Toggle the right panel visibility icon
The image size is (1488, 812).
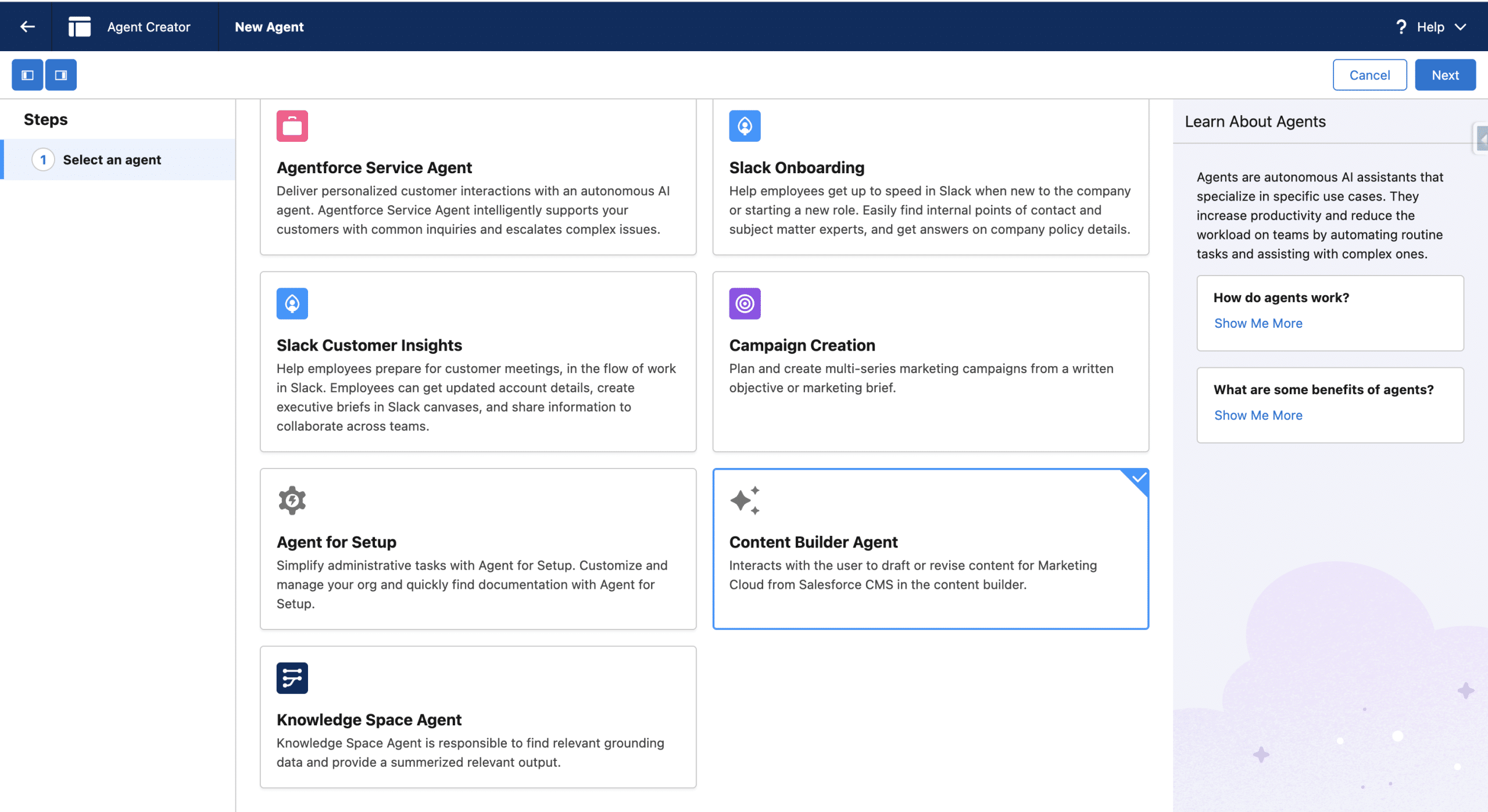click(x=61, y=75)
